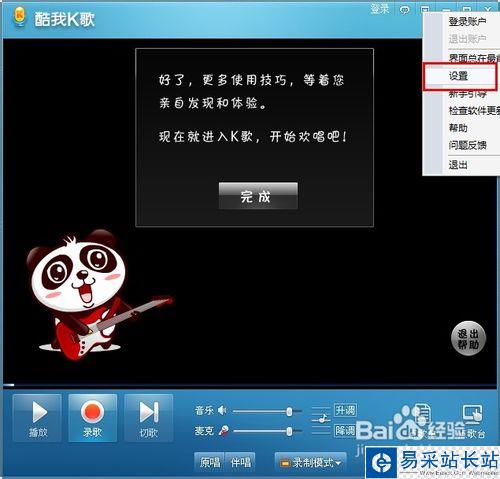Raise the key with 升调
The image size is (500, 479).
point(345,410)
